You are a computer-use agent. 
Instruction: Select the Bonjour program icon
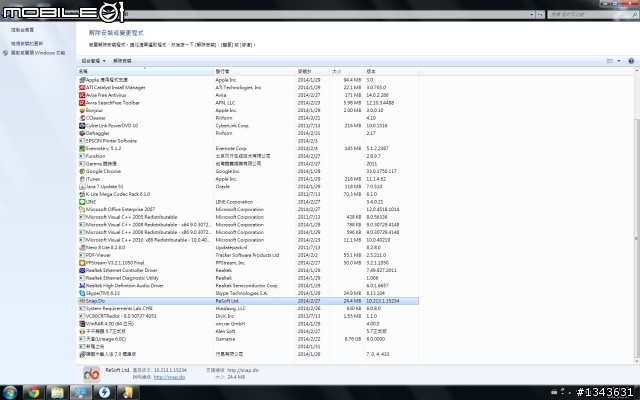(82, 110)
